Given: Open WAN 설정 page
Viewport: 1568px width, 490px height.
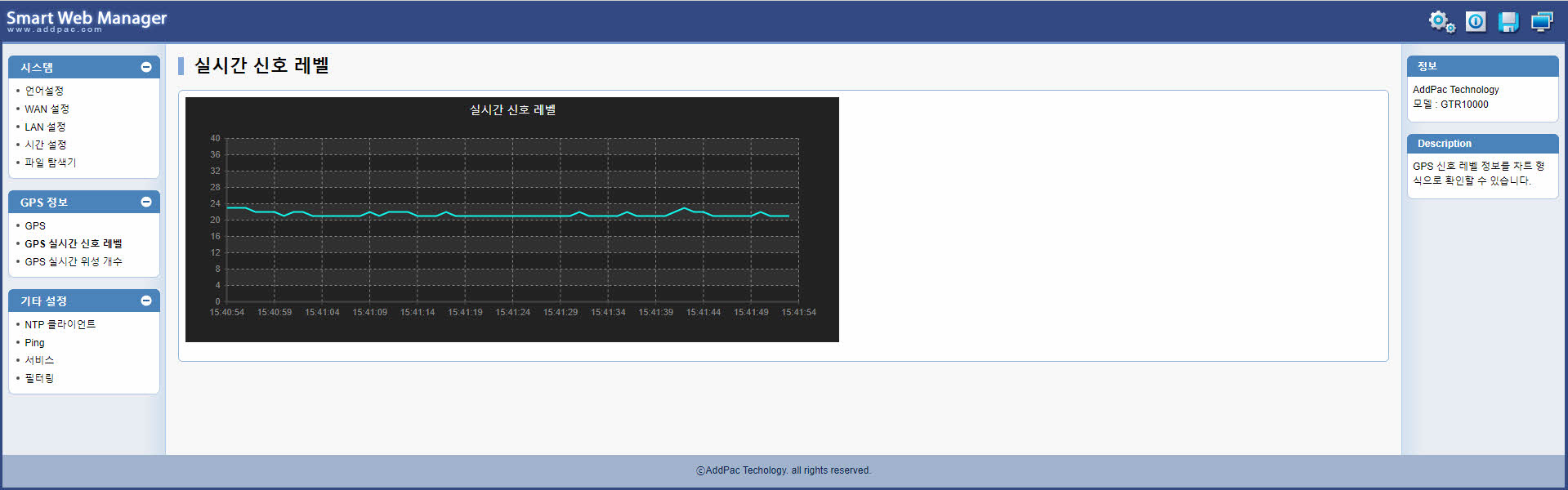Looking at the screenshot, I should [47, 109].
